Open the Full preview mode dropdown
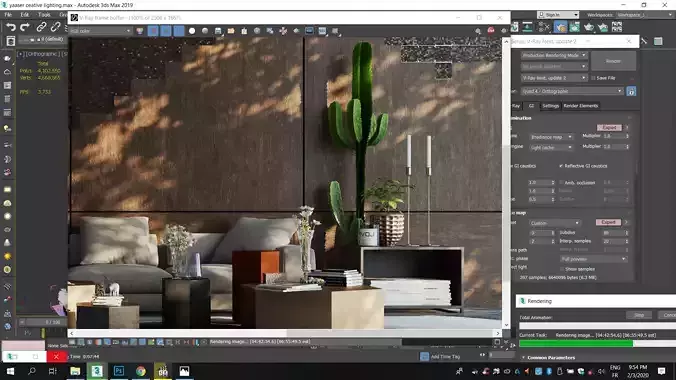 (x=594, y=259)
